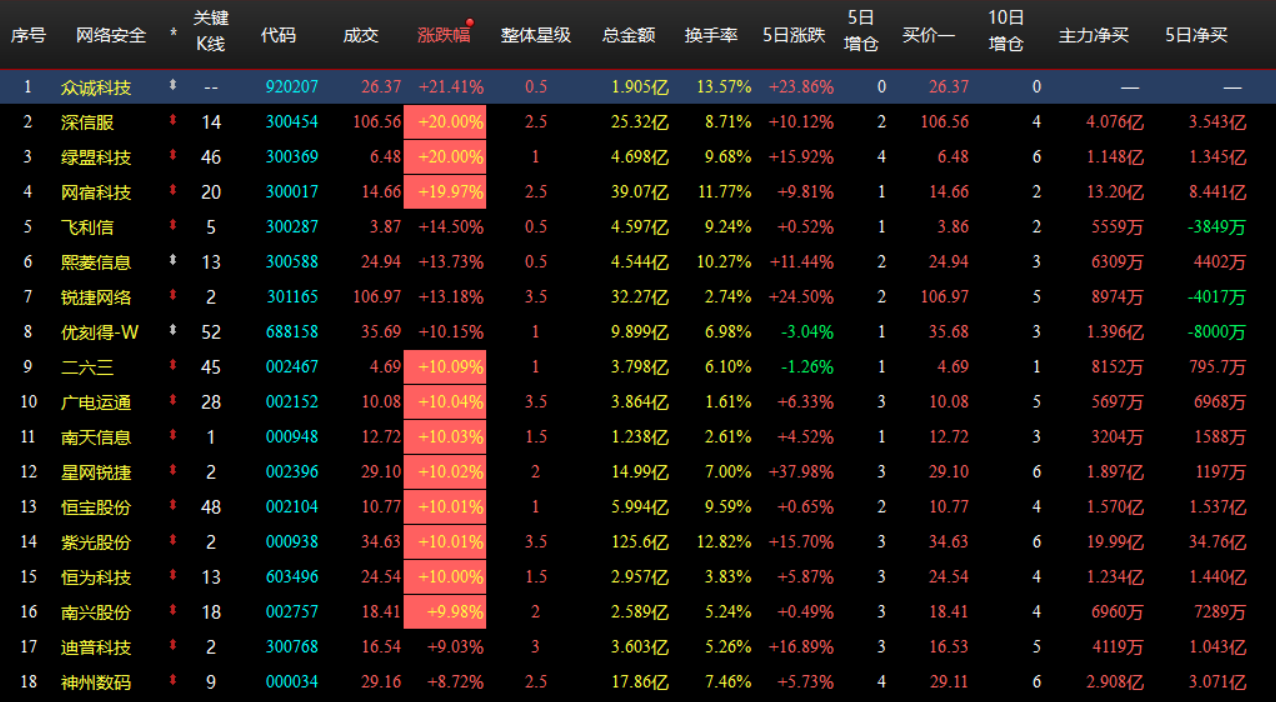This screenshot has height=702, width=1276.
Task: Select stock name 广电运通
Action: pos(96,402)
